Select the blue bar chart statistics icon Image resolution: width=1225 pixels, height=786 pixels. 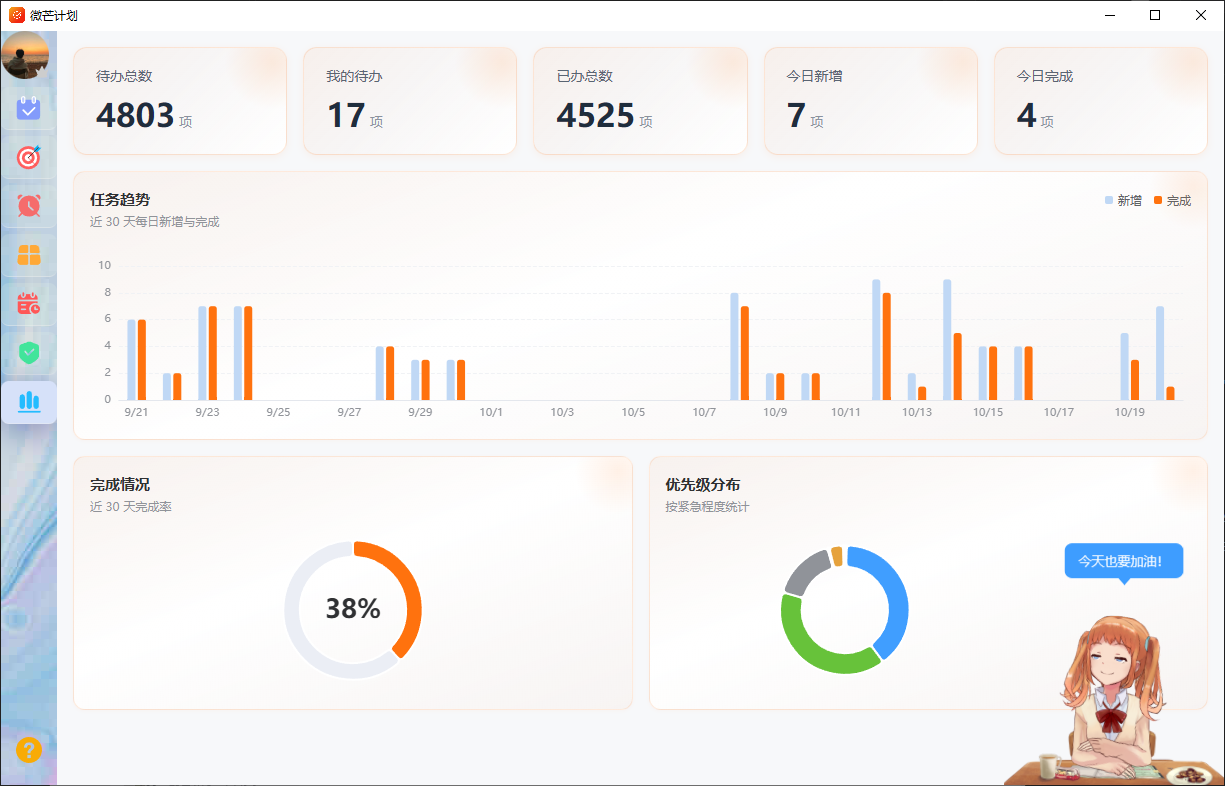[x=29, y=402]
